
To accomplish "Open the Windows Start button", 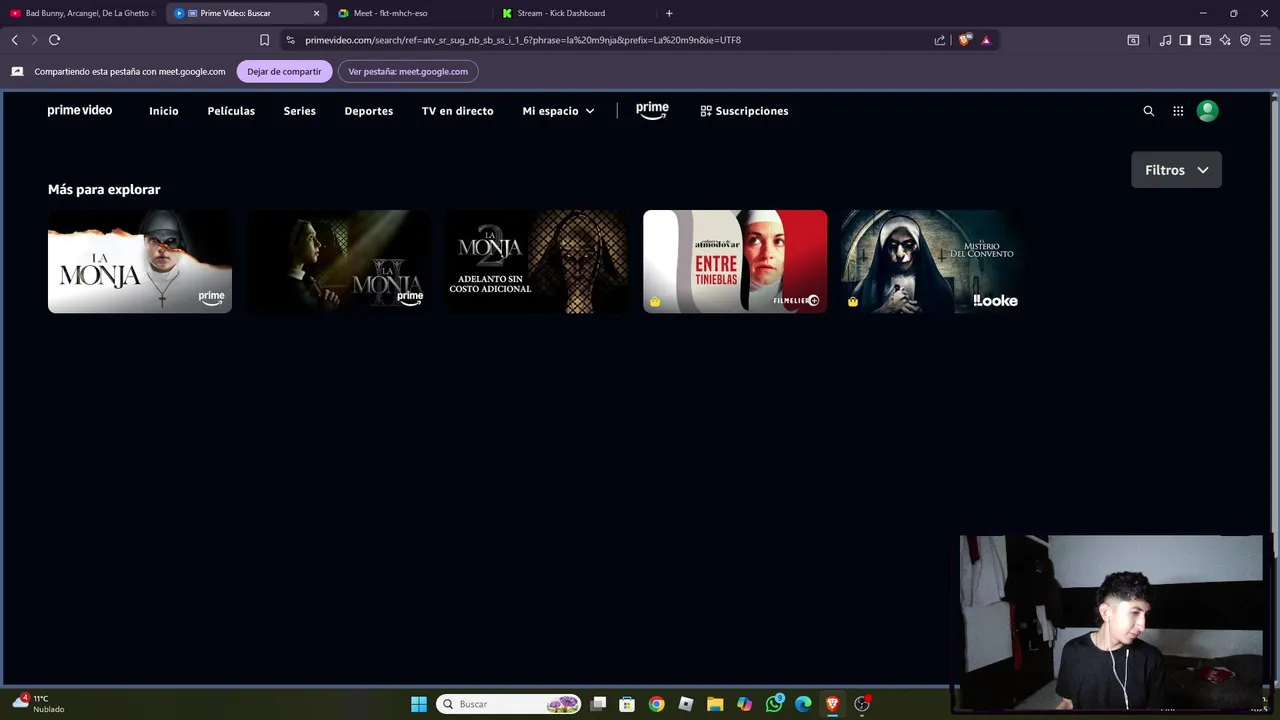I will pos(419,704).
